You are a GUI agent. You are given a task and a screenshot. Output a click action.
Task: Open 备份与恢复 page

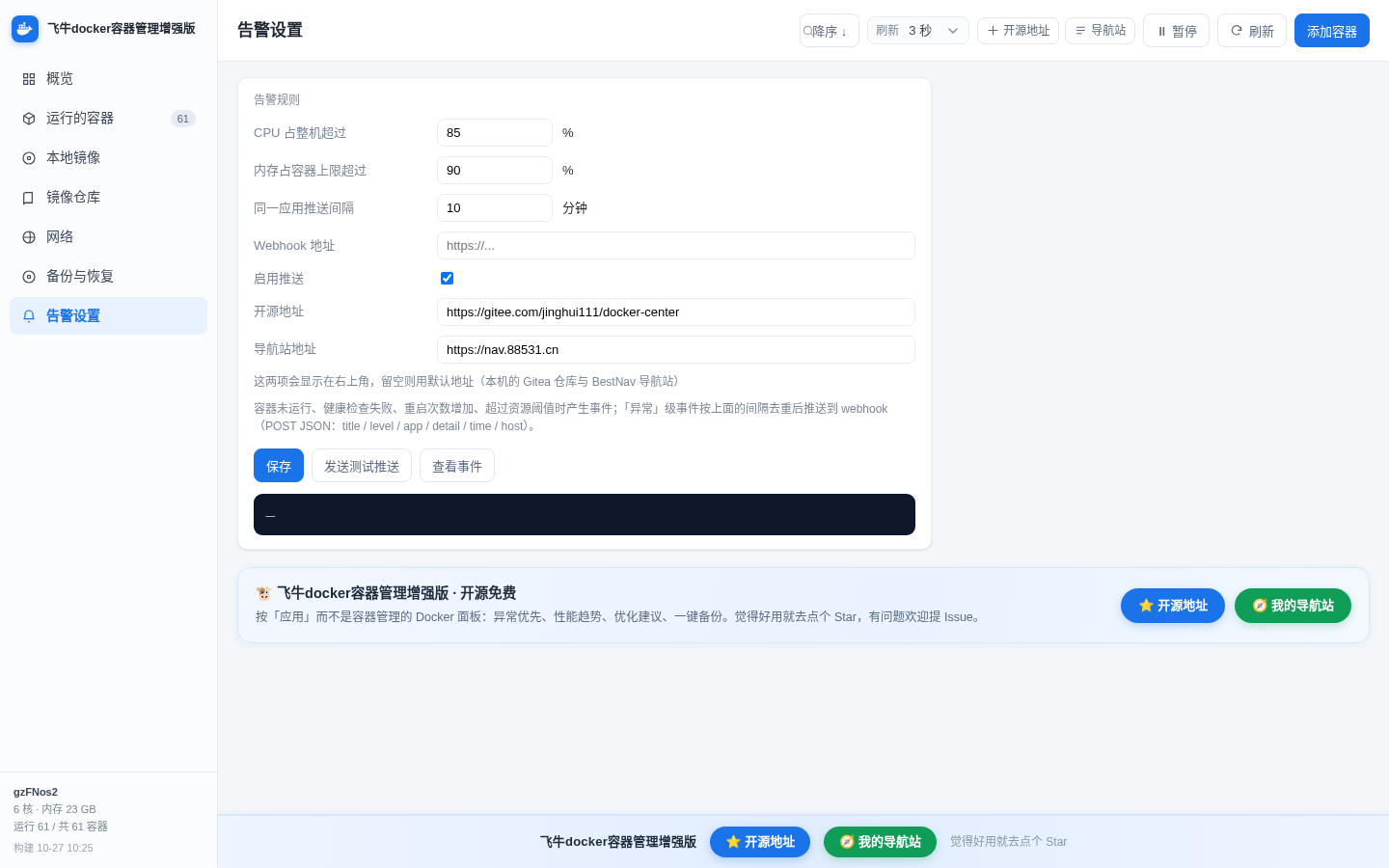click(108, 277)
